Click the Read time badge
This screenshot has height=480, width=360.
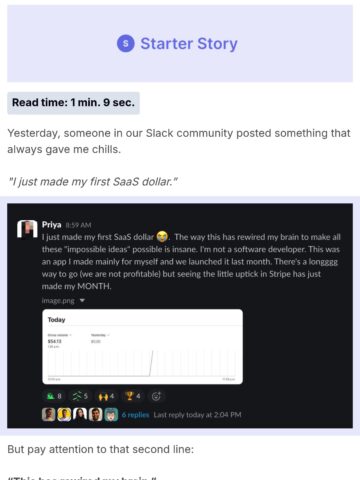point(73,103)
